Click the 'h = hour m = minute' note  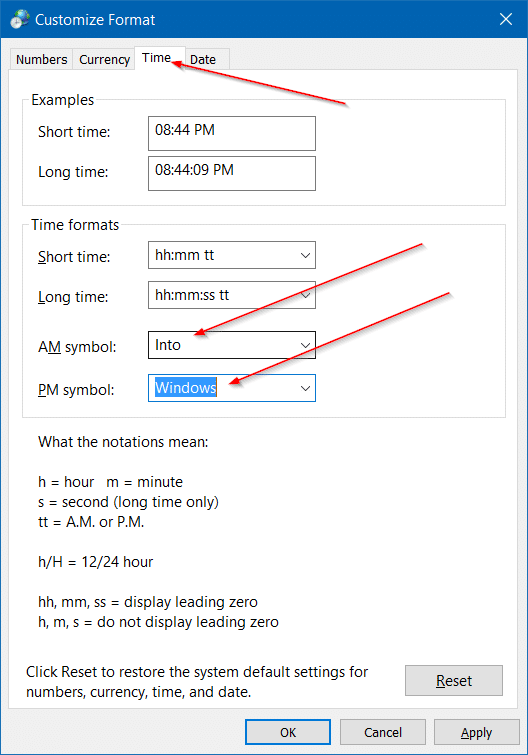point(110,482)
